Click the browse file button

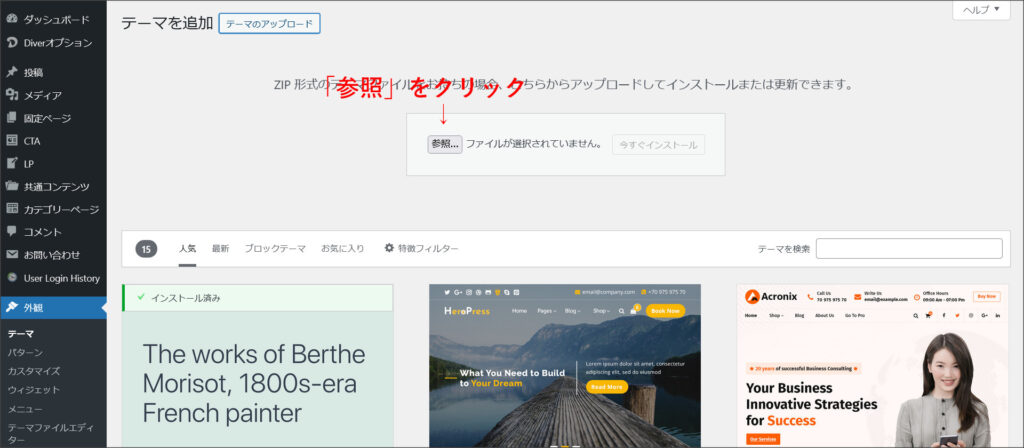coord(444,144)
